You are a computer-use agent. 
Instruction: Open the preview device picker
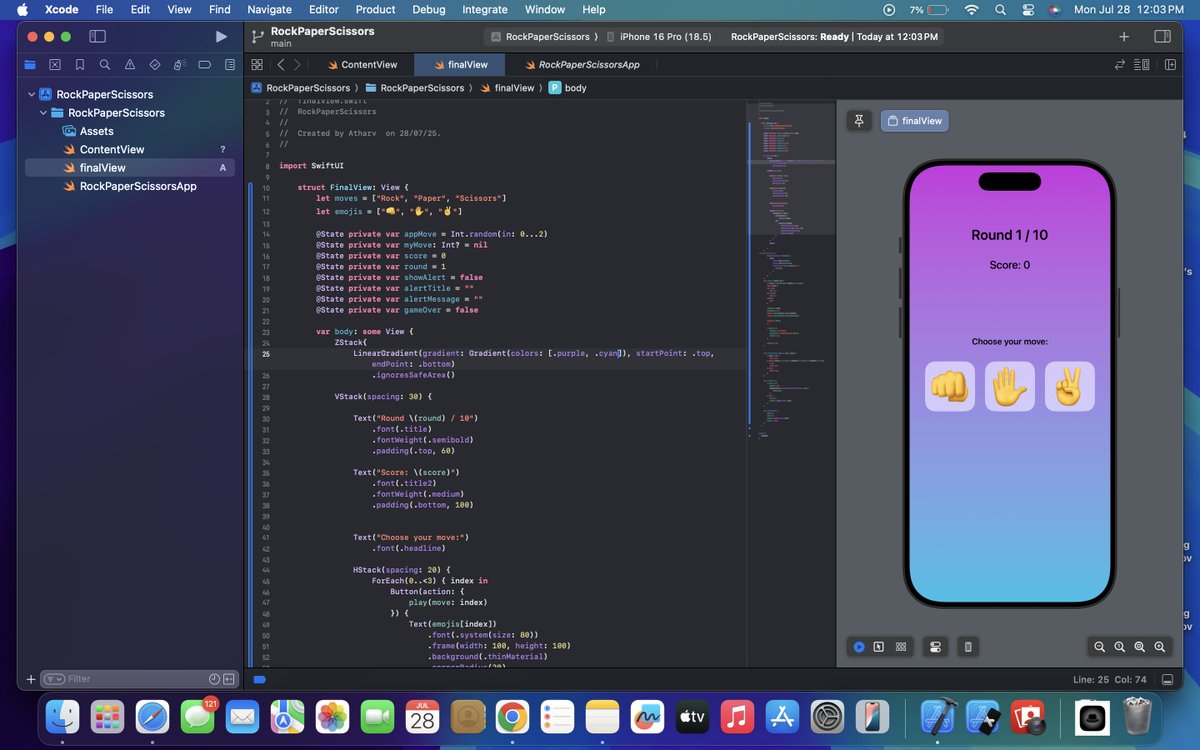[968, 647]
